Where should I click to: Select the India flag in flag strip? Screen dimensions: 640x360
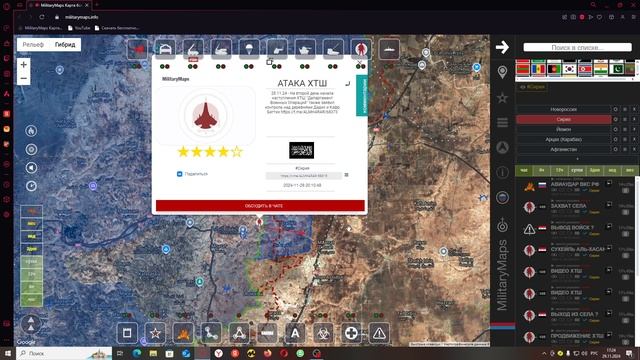(x=601, y=69)
